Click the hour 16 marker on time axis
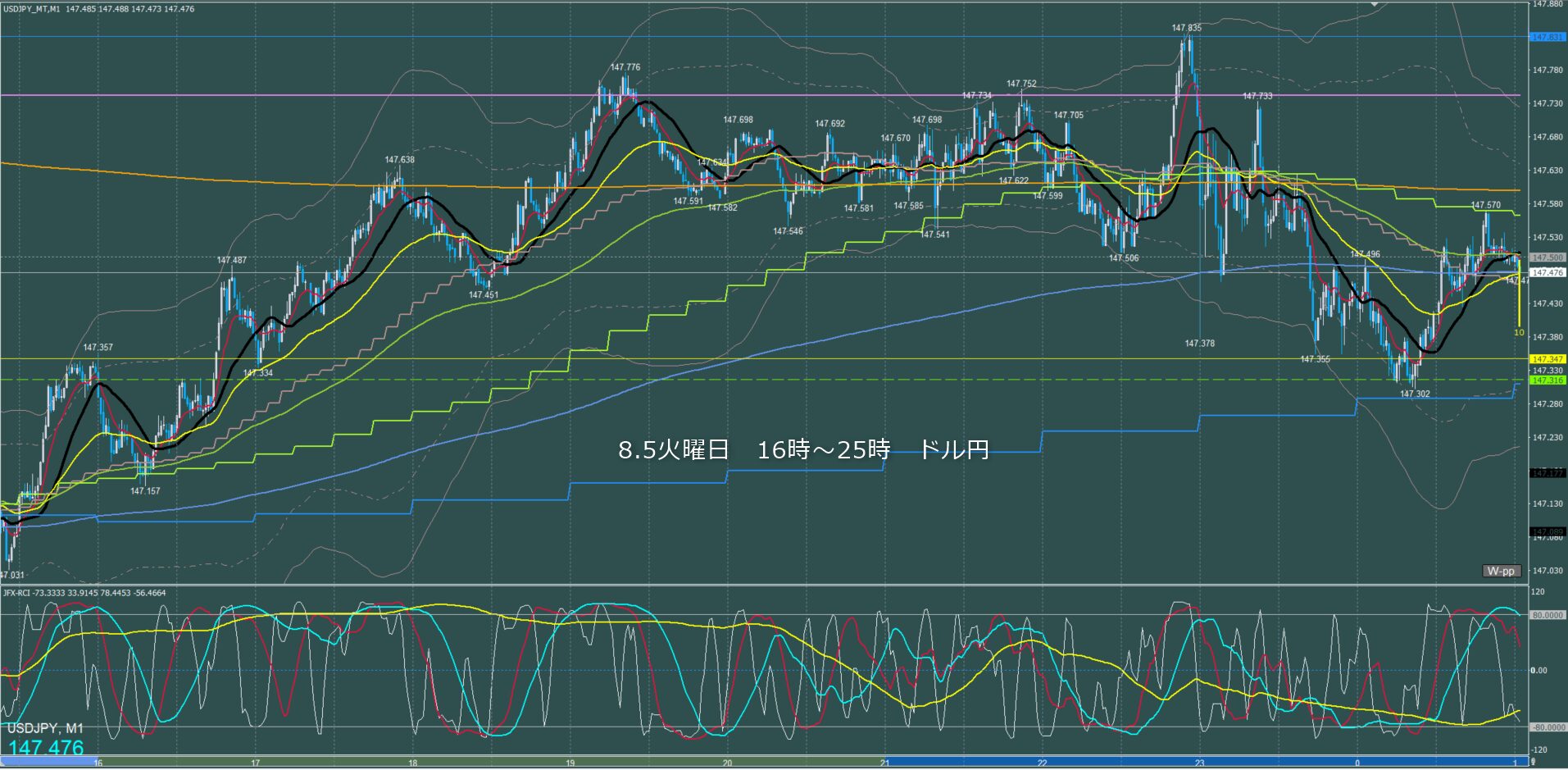 [x=98, y=763]
